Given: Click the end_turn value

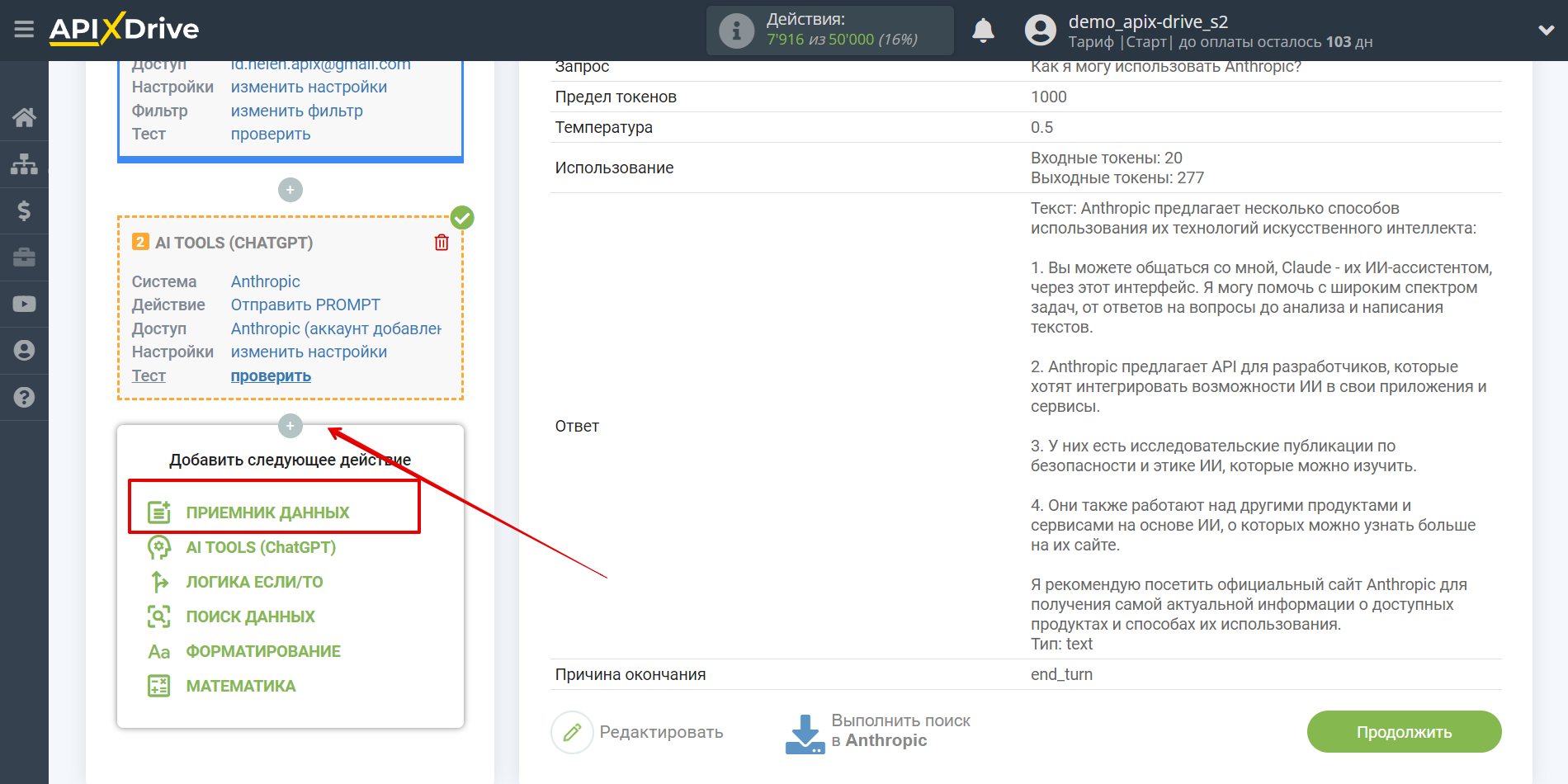Looking at the screenshot, I should tap(1061, 674).
